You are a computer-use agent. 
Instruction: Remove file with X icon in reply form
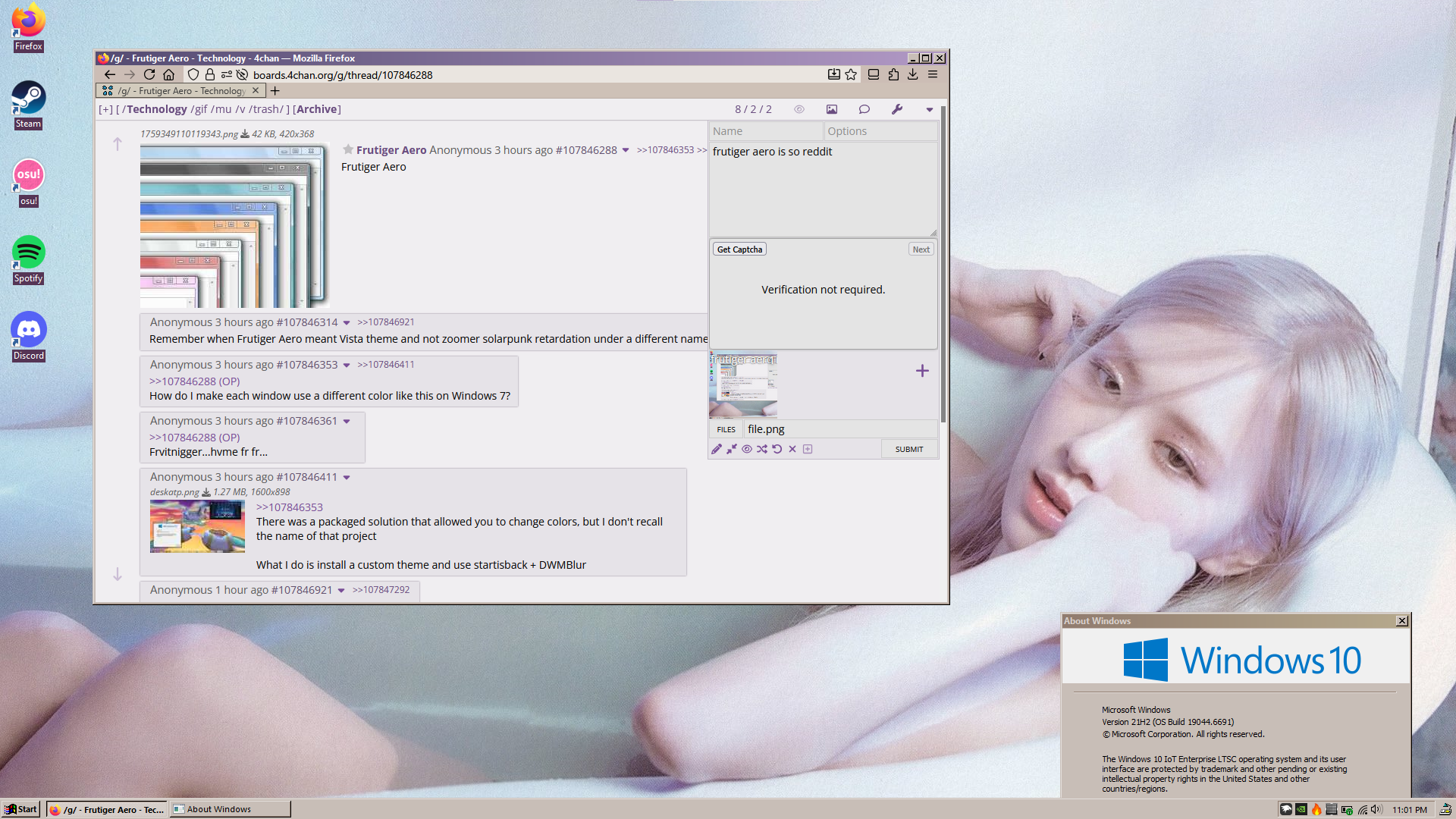792,449
